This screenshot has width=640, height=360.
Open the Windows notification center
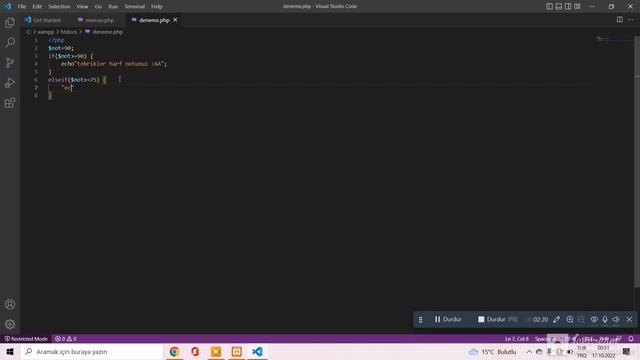point(627,351)
